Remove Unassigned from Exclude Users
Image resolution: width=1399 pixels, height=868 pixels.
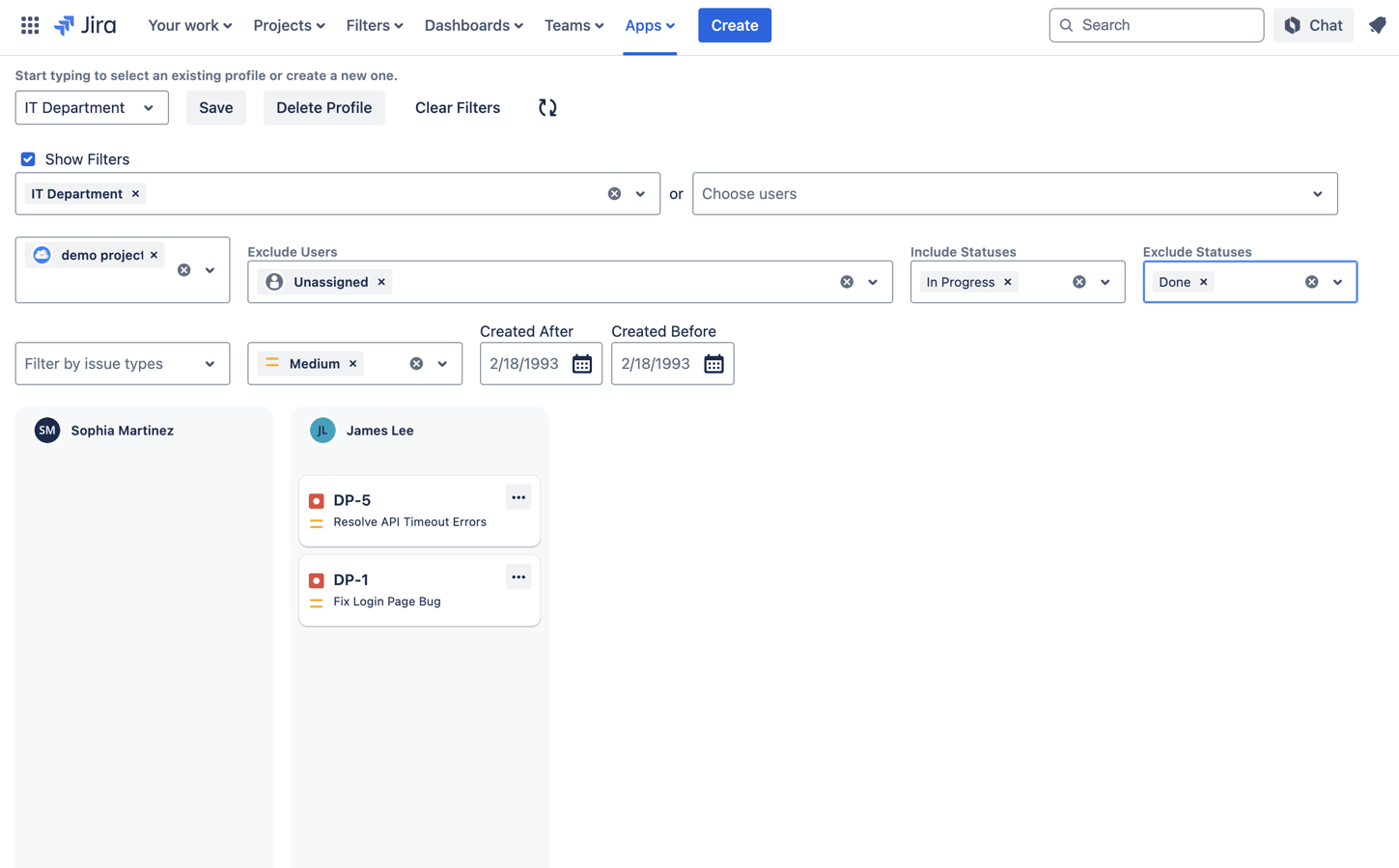381,282
